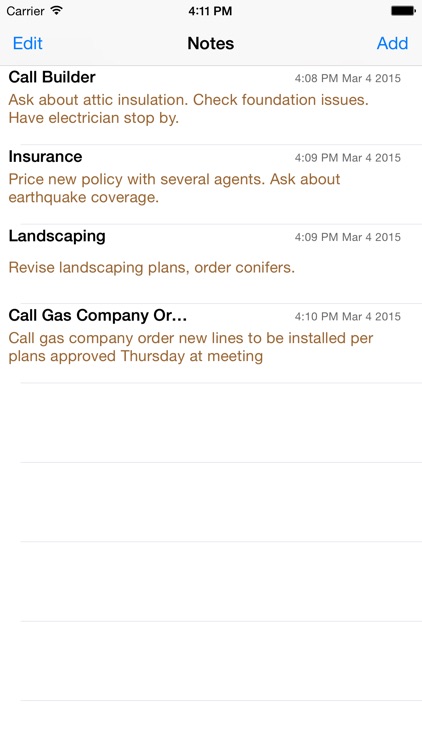Image resolution: width=422 pixels, height=750 pixels.
Task: Click the 4:11 PM clock in status bar
Action: click(210, 11)
